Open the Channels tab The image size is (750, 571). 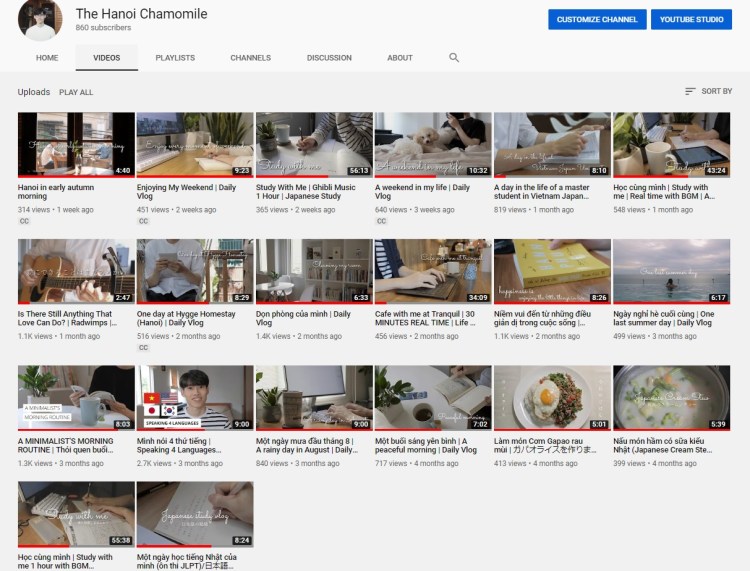tap(250, 58)
